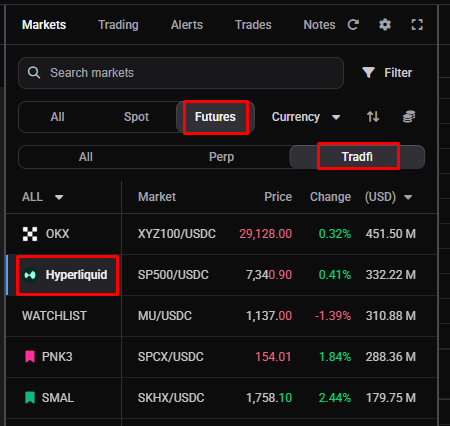Screen dimensions: 450x426
Task: Select the SPCX/USDC market row
Action: tap(279, 357)
